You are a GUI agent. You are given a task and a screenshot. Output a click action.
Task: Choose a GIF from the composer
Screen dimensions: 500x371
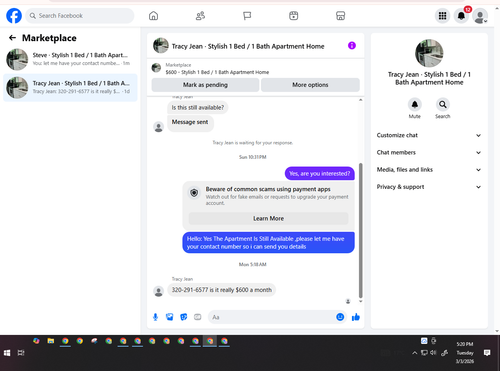click(198, 317)
